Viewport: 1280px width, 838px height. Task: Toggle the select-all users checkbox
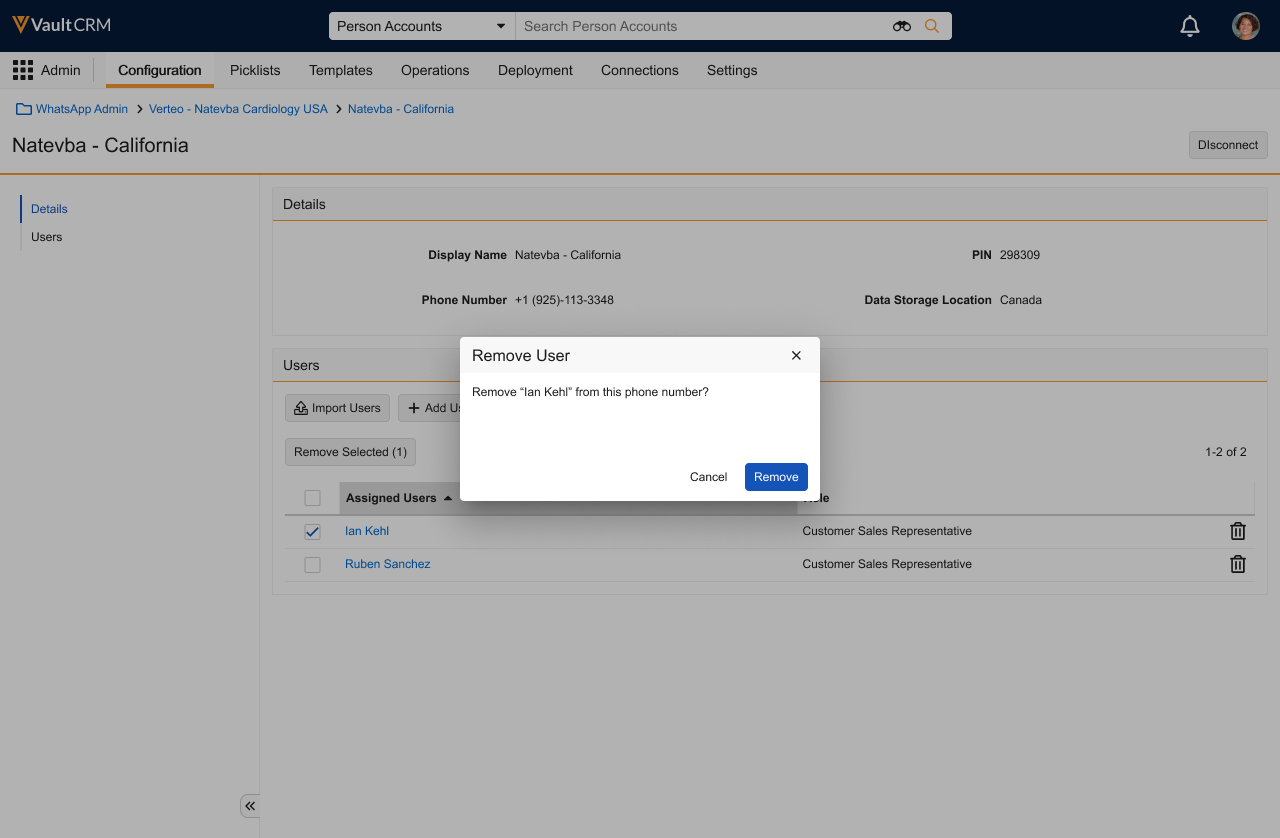(313, 498)
